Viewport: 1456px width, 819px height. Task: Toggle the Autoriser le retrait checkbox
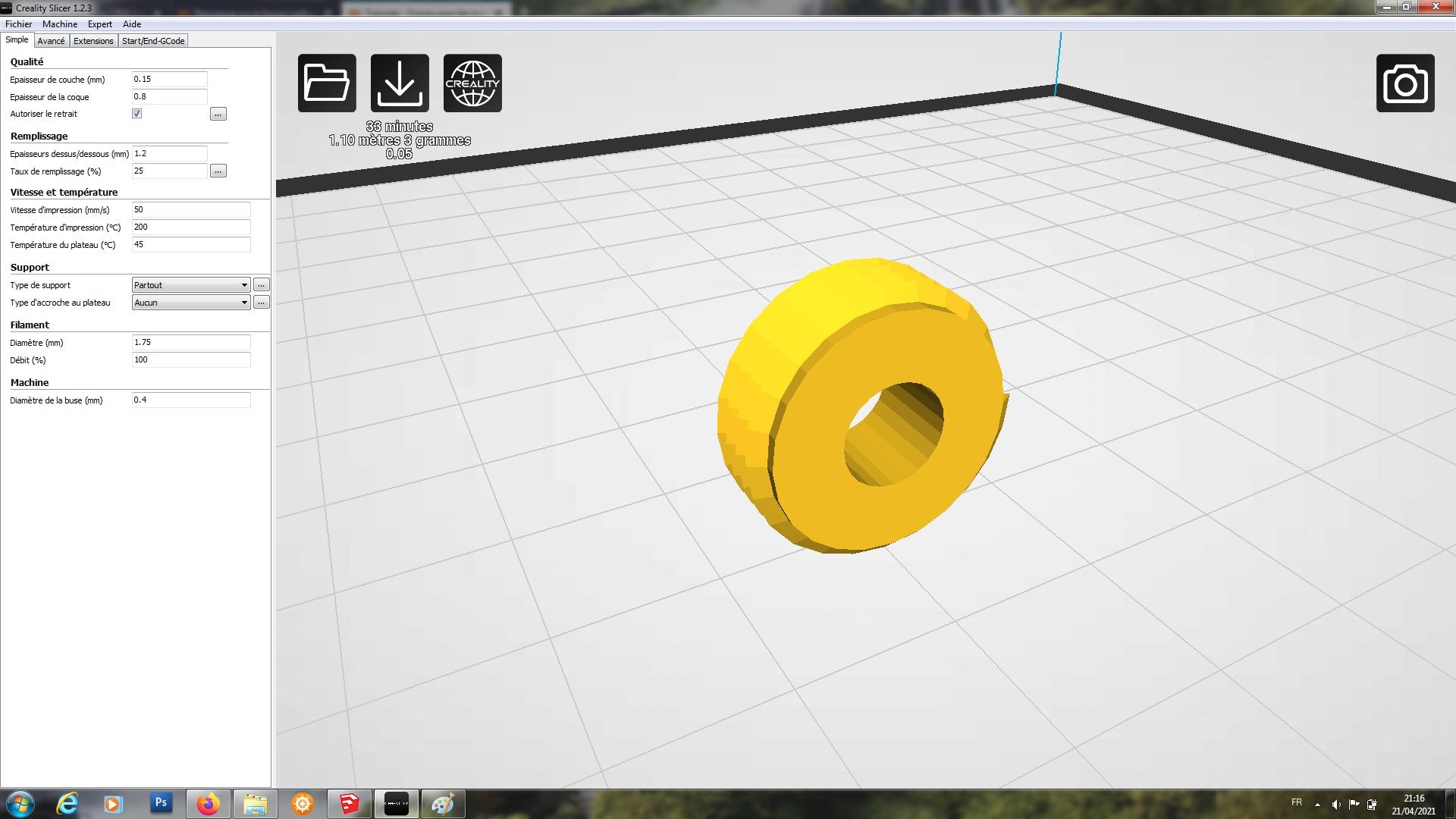coord(137,114)
